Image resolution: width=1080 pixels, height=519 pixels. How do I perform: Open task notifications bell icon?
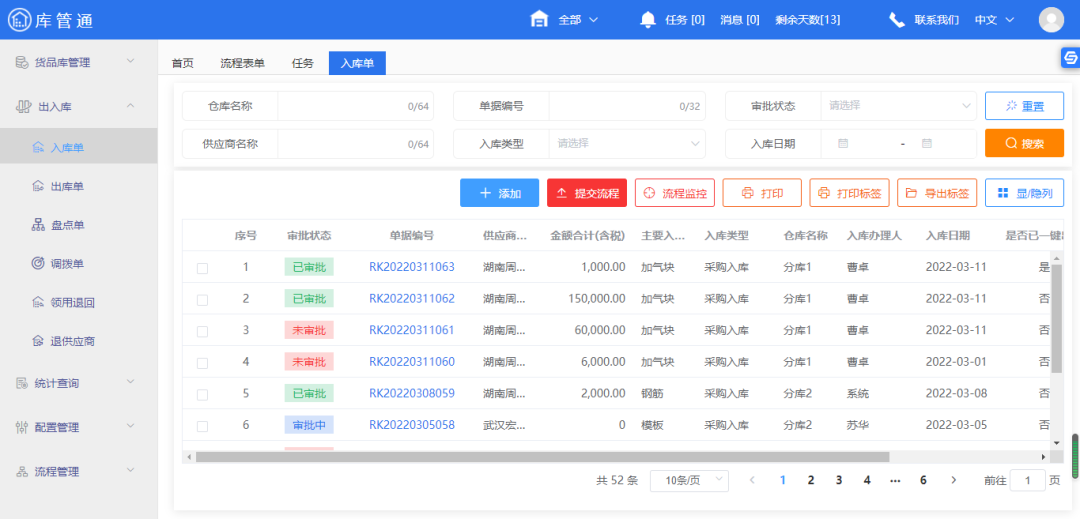tap(648, 19)
